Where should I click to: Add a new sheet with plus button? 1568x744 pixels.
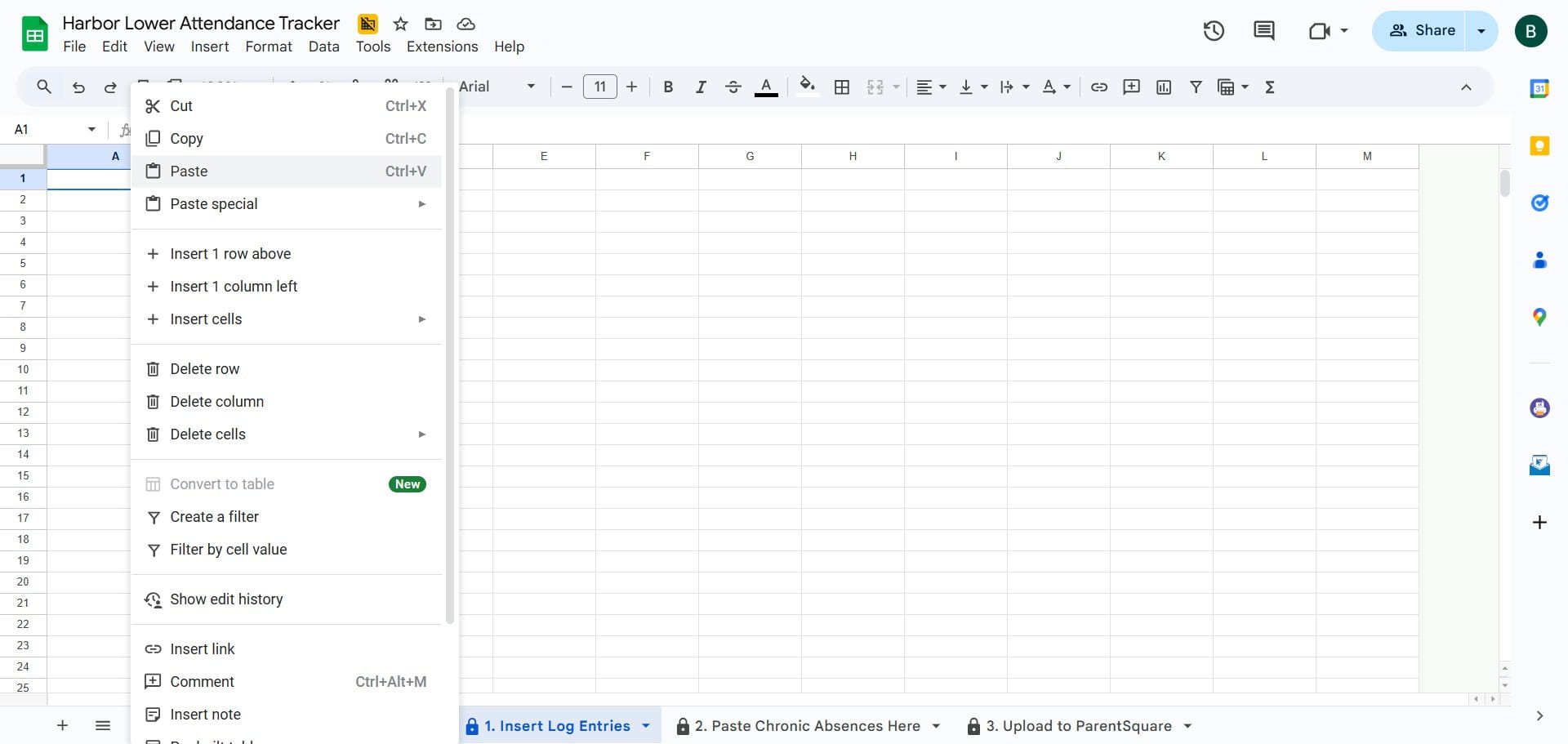62,725
